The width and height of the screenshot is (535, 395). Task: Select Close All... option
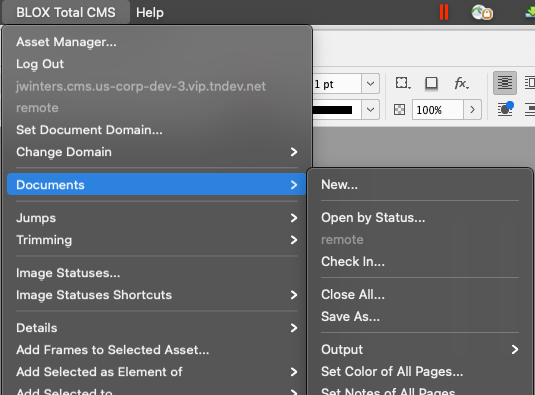[420, 295]
